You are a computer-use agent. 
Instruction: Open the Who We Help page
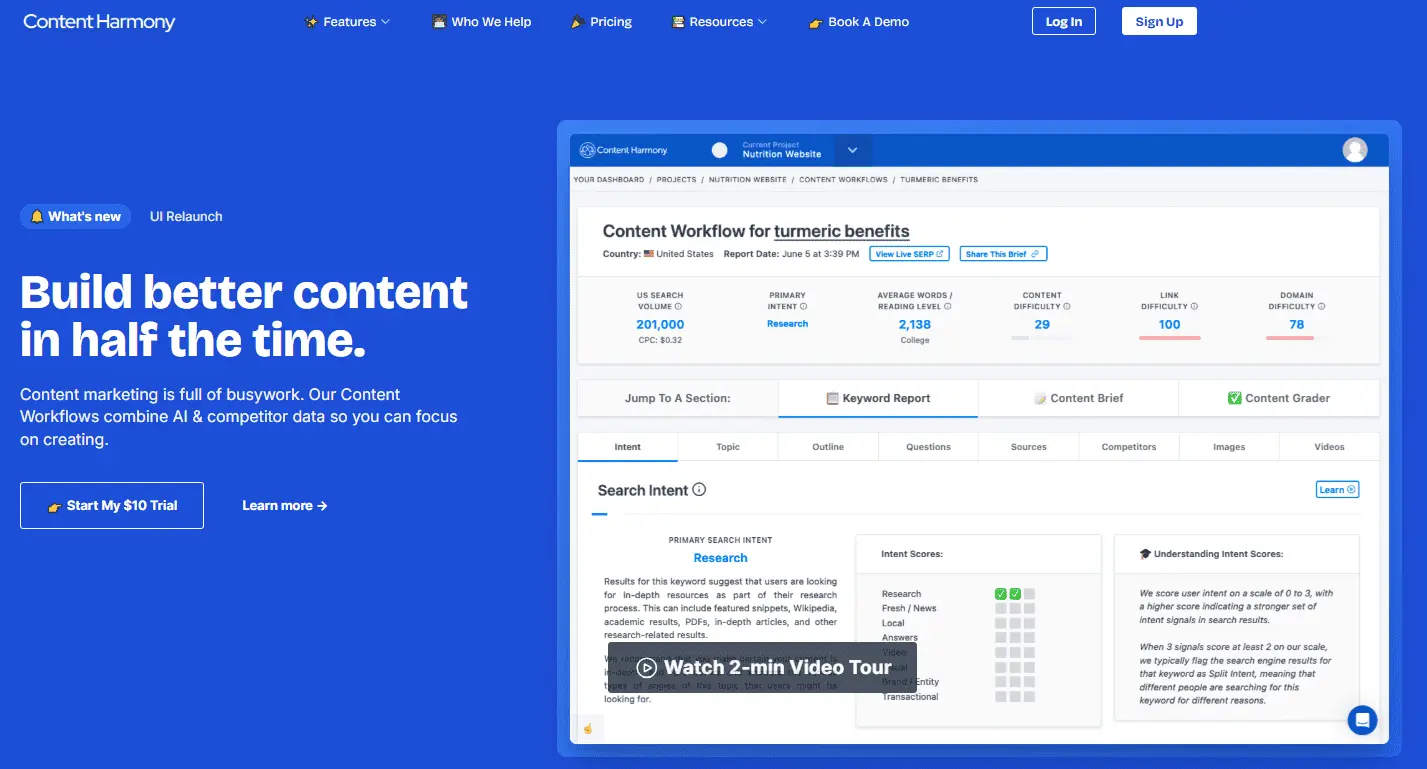481,21
